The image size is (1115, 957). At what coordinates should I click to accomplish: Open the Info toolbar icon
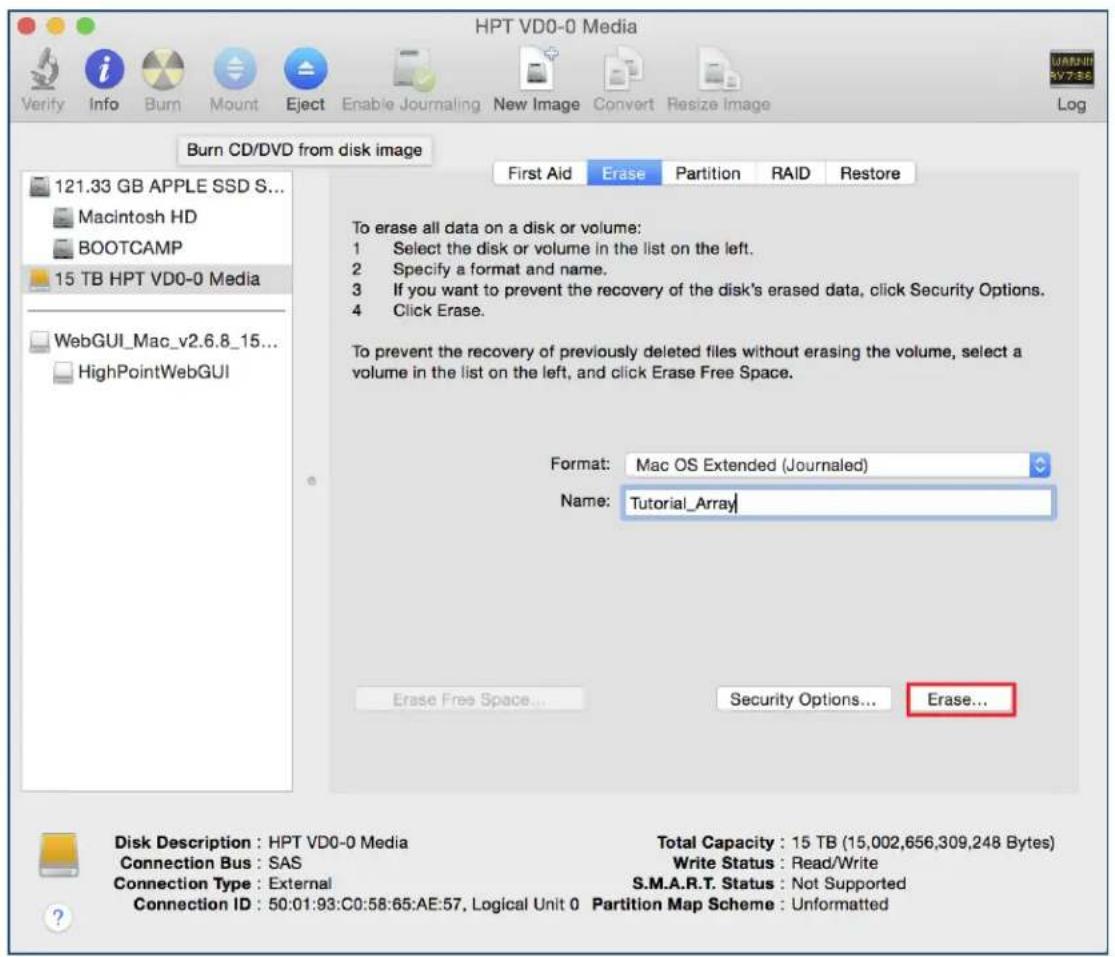click(x=104, y=70)
